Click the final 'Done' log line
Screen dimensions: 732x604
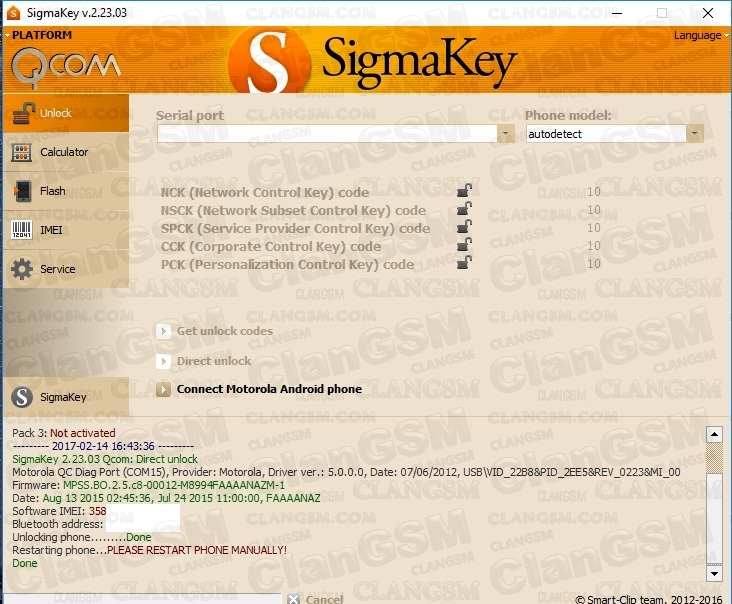[x=25, y=563]
